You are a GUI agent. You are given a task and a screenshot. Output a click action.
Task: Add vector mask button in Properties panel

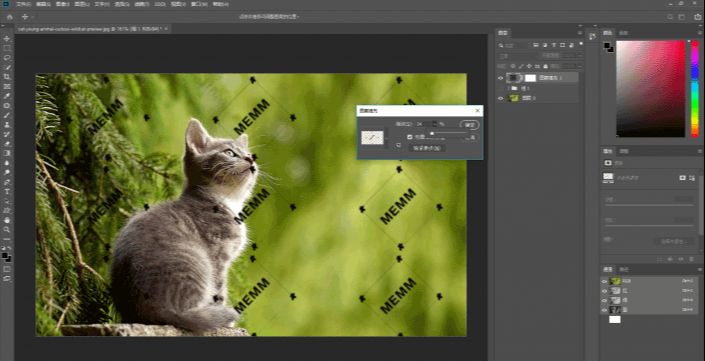[691, 178]
